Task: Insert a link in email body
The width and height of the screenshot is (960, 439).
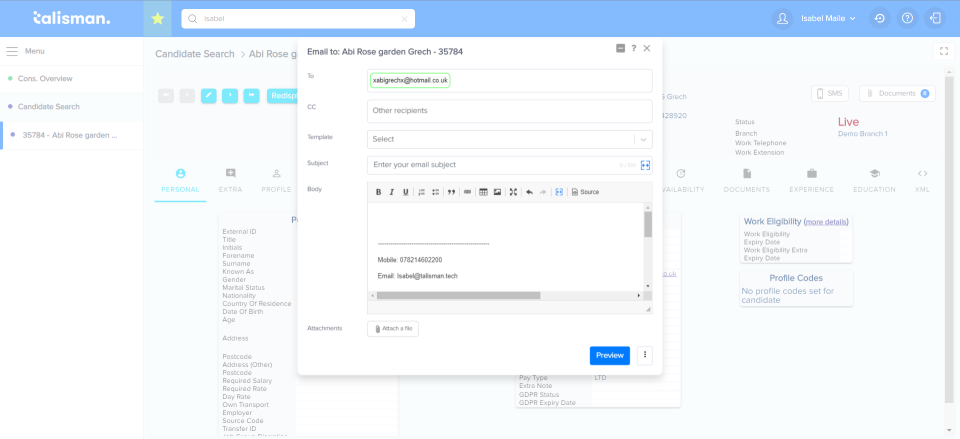Action: click(467, 192)
